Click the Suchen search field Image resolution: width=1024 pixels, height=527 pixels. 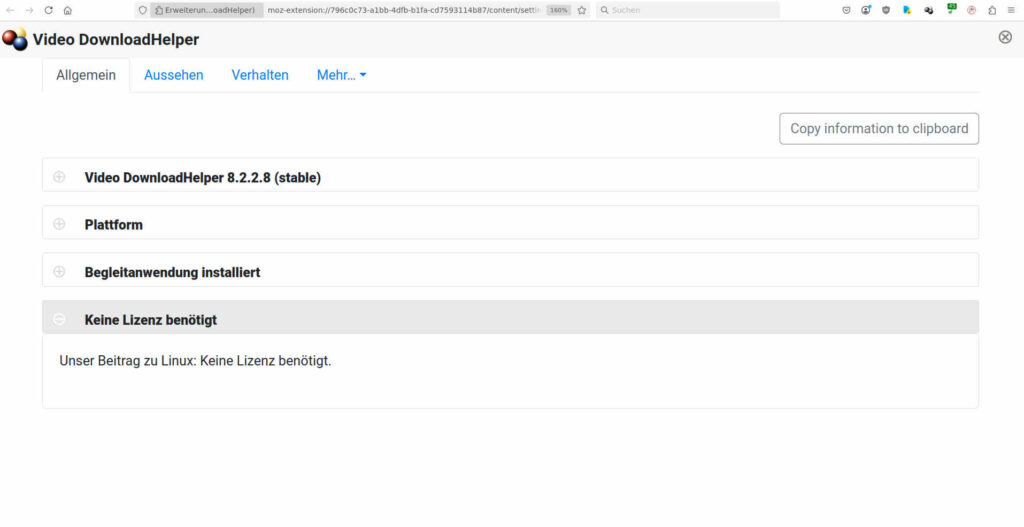[x=688, y=10]
